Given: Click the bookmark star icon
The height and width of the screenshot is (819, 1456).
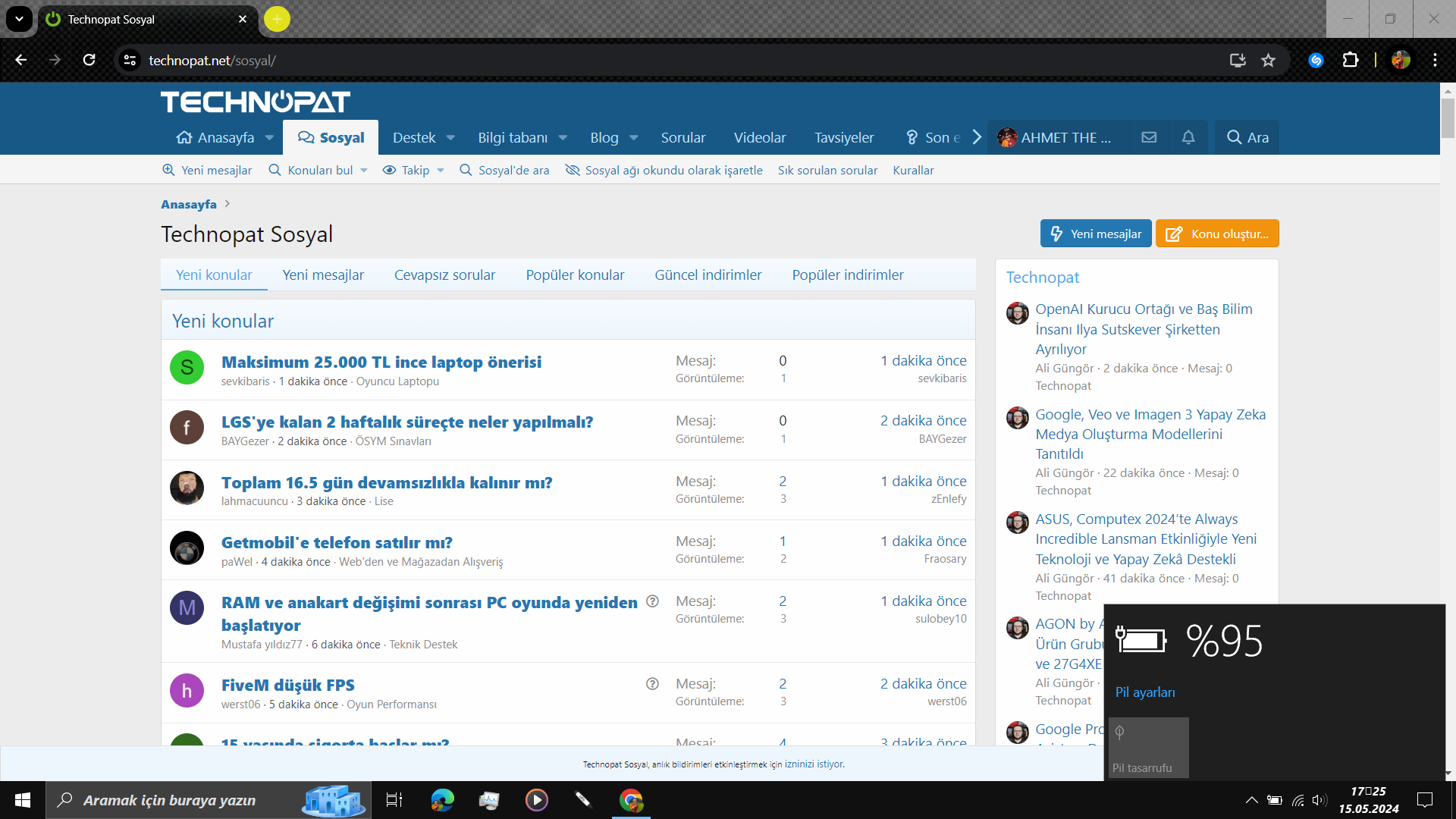Looking at the screenshot, I should tap(1268, 60).
